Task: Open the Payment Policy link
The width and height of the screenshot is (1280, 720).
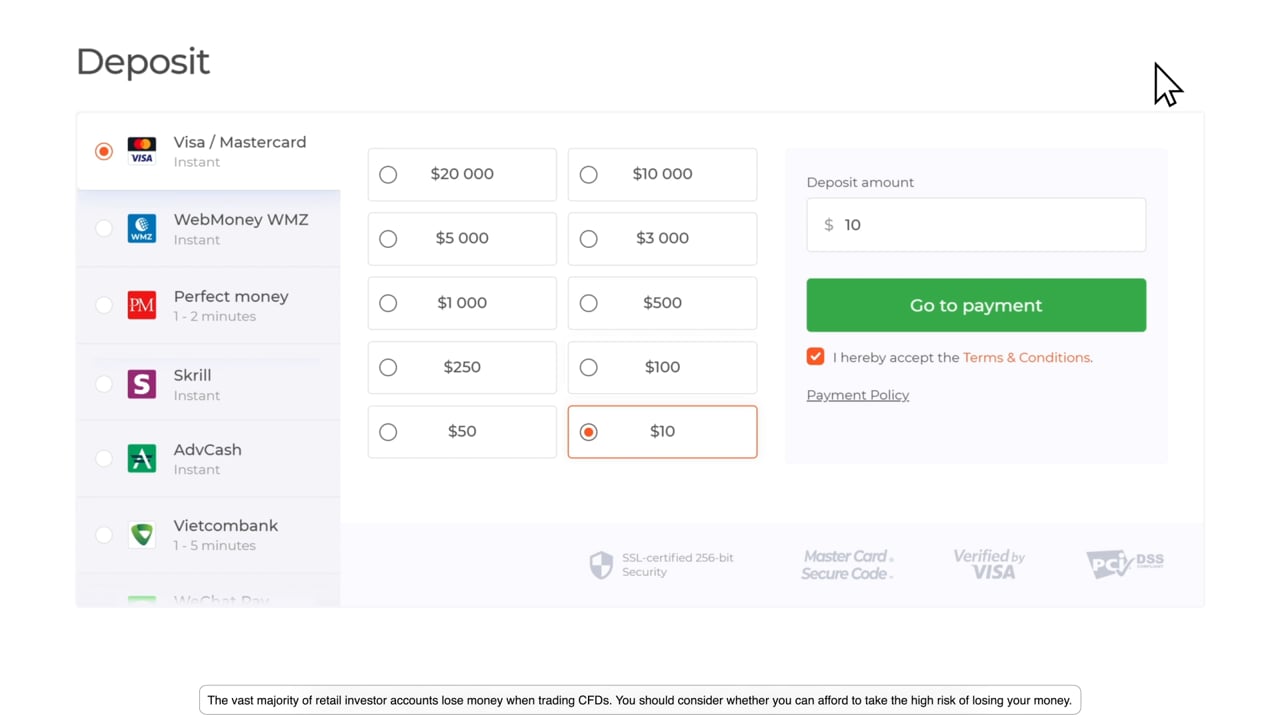Action: click(857, 395)
